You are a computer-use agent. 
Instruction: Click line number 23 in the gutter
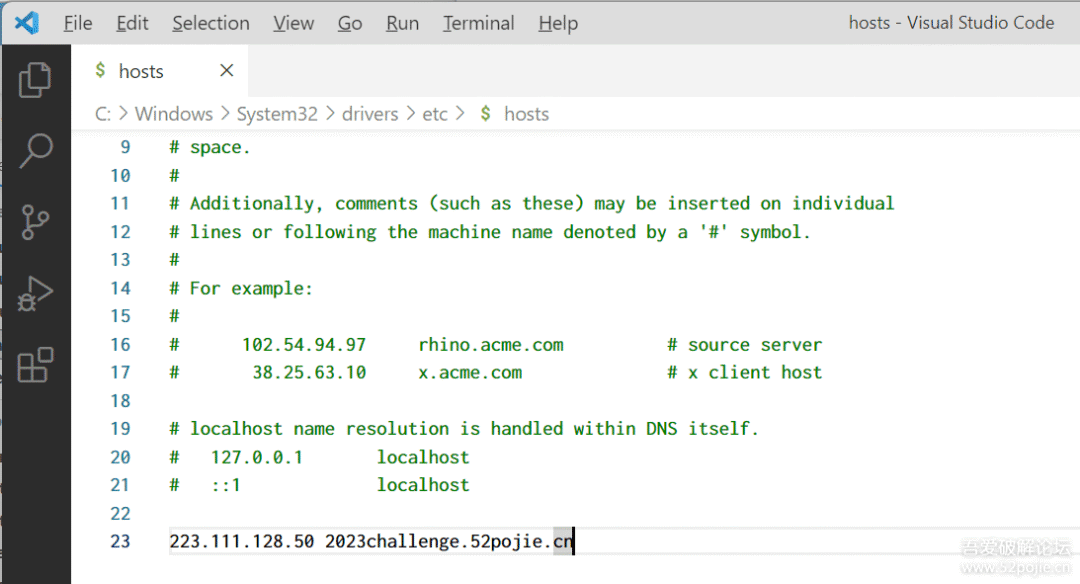pos(120,541)
